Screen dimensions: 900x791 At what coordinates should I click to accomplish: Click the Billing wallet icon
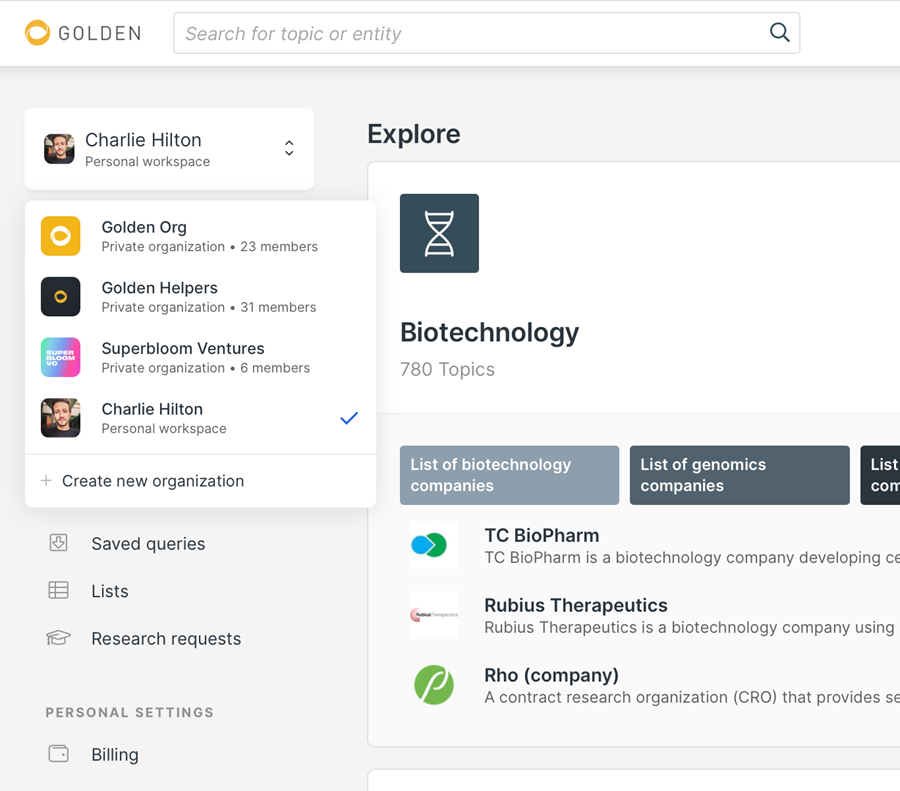[59, 754]
